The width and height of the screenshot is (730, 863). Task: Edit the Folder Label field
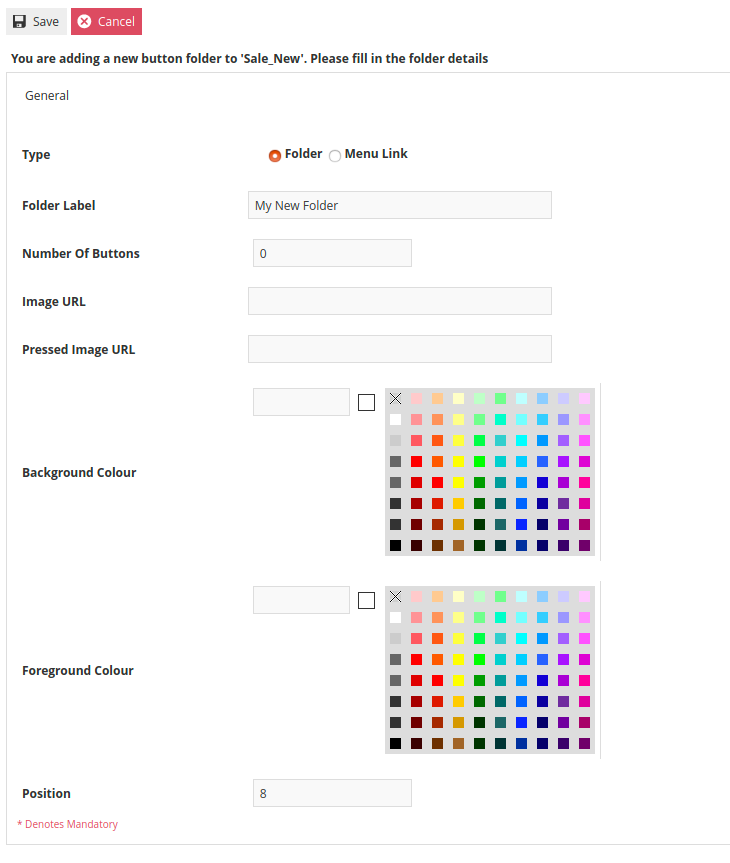[400, 205]
